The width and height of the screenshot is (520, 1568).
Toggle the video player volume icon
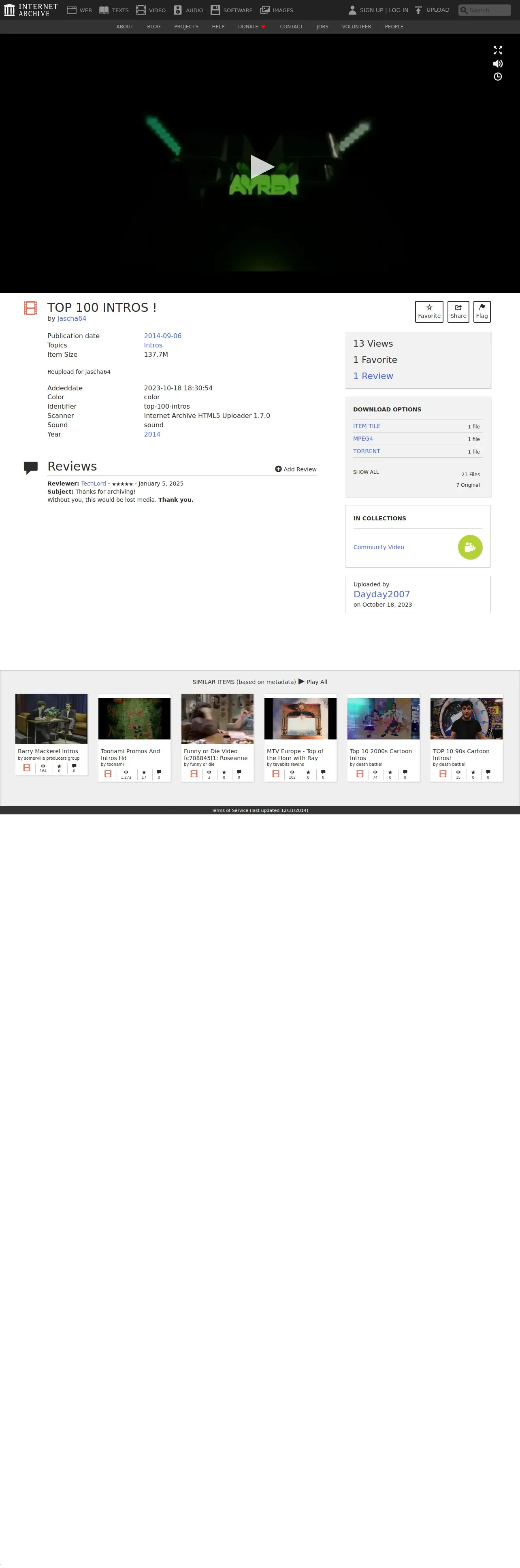tap(497, 63)
